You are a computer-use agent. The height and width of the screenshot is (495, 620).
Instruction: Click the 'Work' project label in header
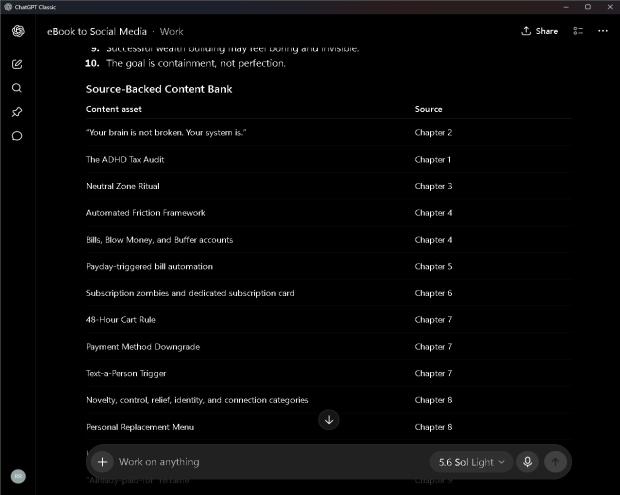tap(172, 32)
